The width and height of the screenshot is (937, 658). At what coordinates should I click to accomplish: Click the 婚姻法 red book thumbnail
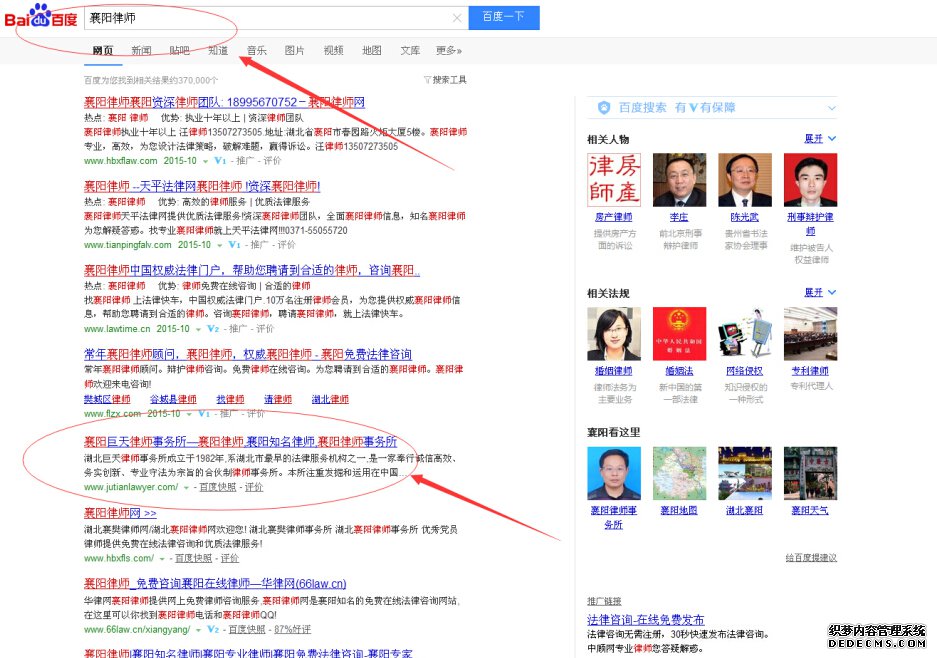click(679, 333)
